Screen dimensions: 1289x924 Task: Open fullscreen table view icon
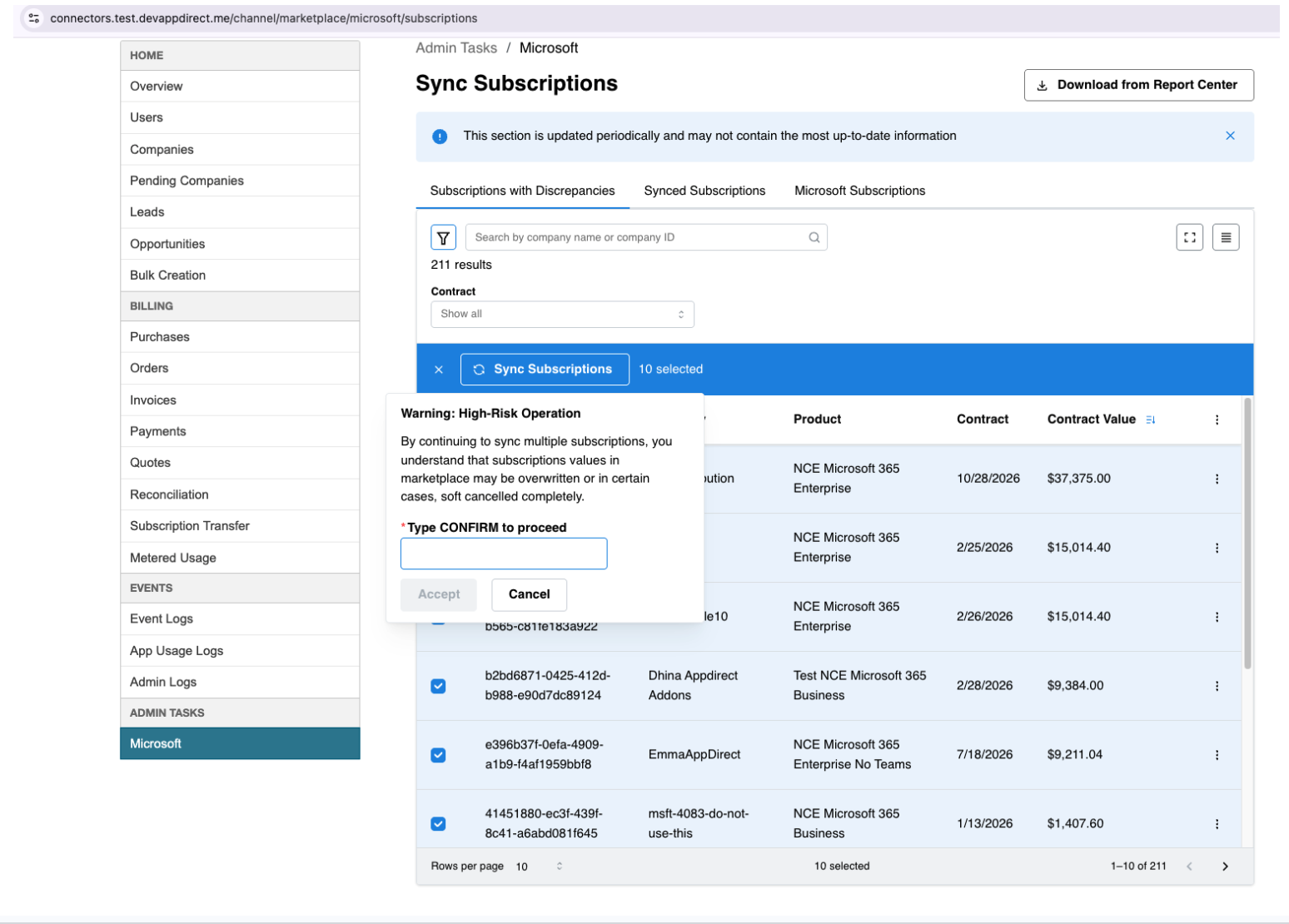pos(1189,237)
